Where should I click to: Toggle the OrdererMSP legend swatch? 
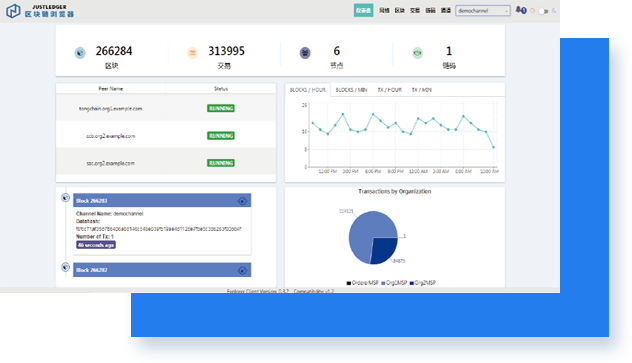point(349,283)
